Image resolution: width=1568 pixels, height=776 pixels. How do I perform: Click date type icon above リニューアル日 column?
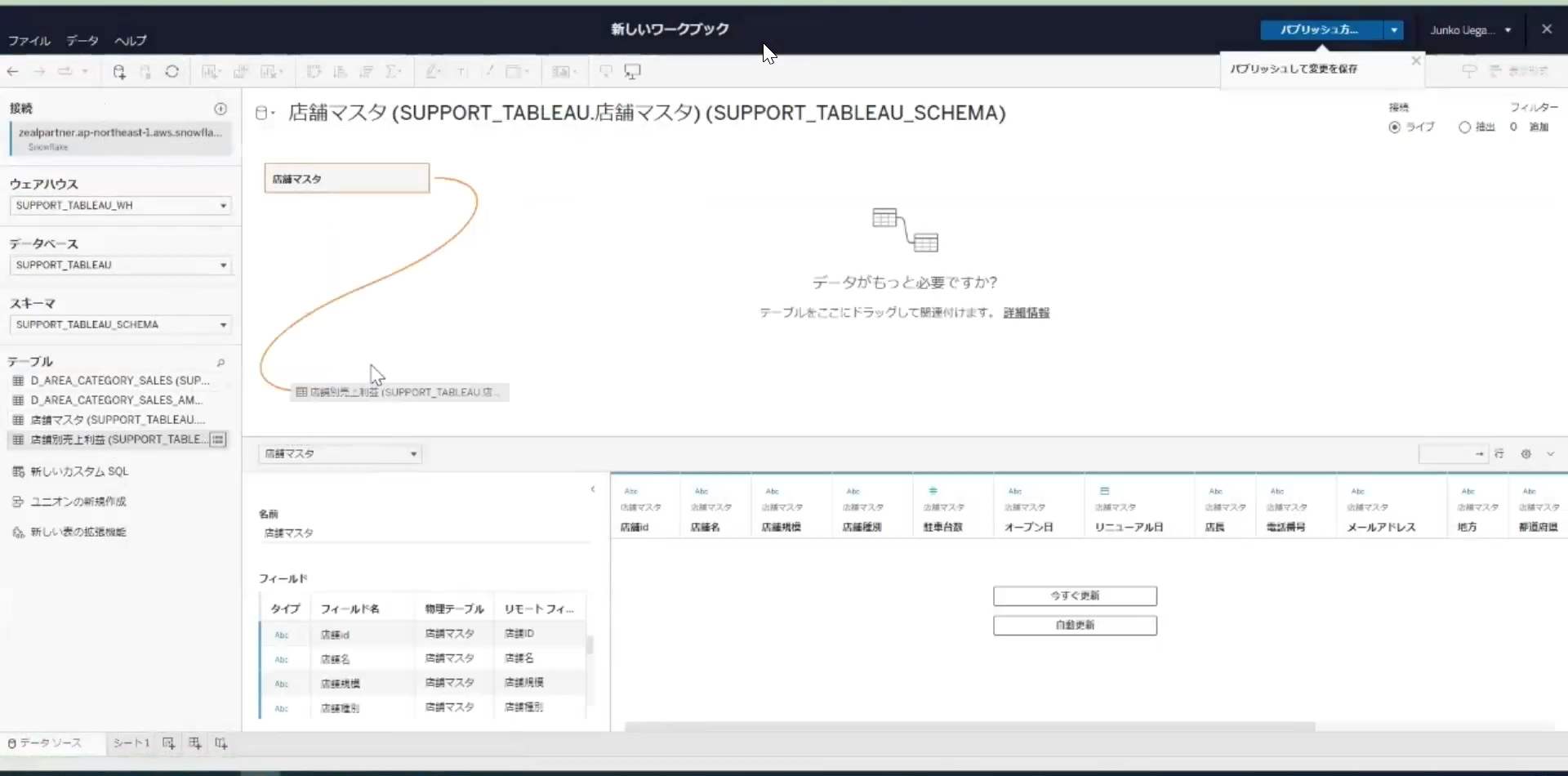tap(1104, 491)
